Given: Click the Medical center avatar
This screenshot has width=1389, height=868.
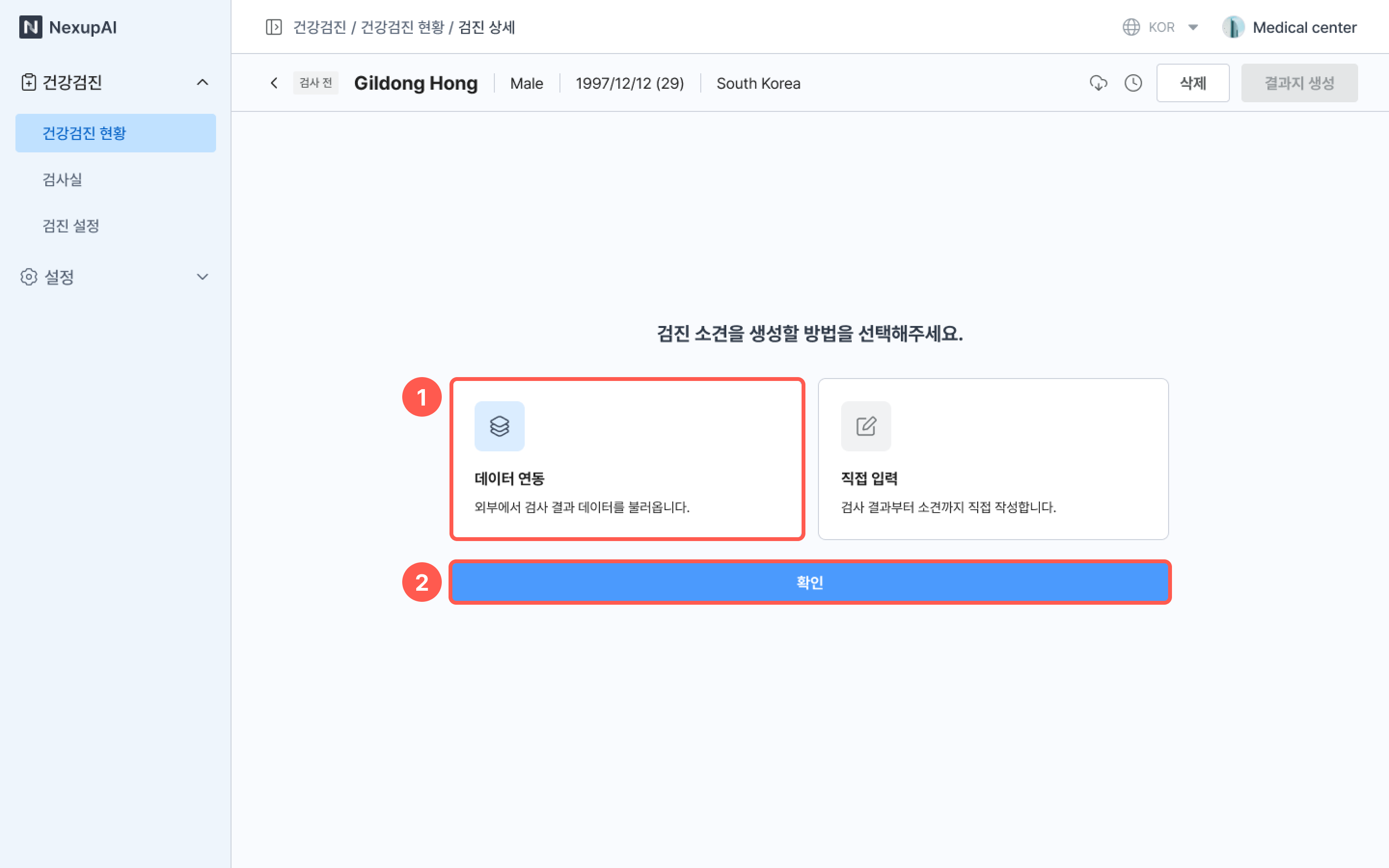Looking at the screenshot, I should 1233,27.
